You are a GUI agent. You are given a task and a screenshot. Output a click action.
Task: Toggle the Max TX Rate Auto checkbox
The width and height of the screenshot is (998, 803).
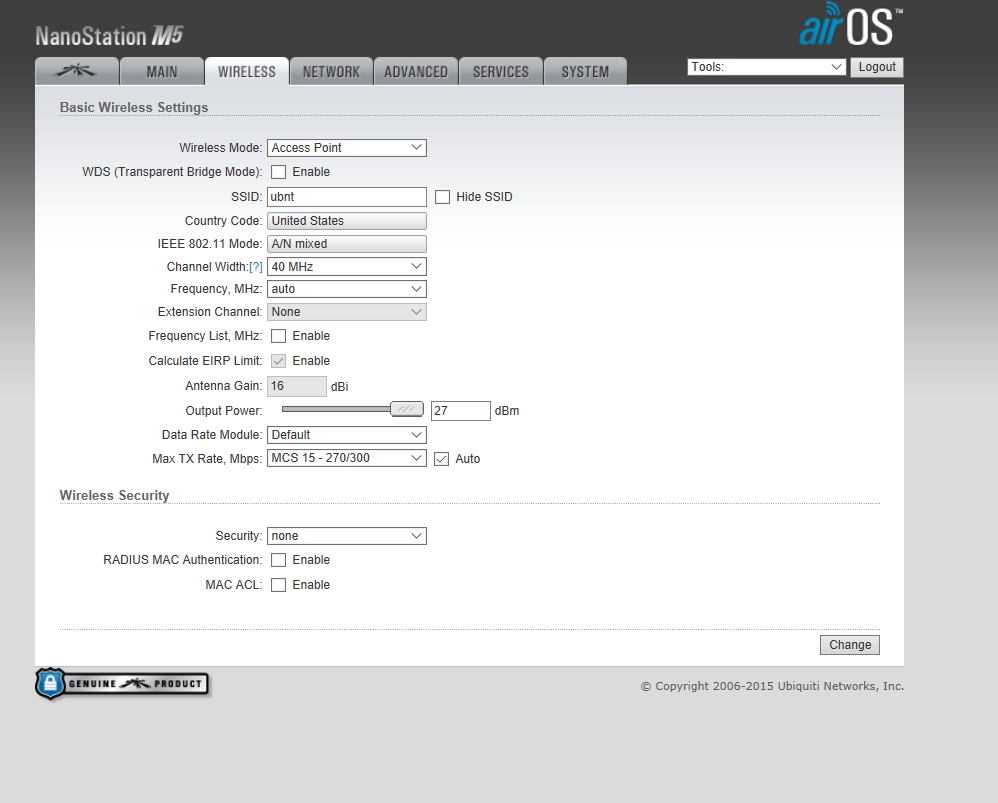coord(443,459)
